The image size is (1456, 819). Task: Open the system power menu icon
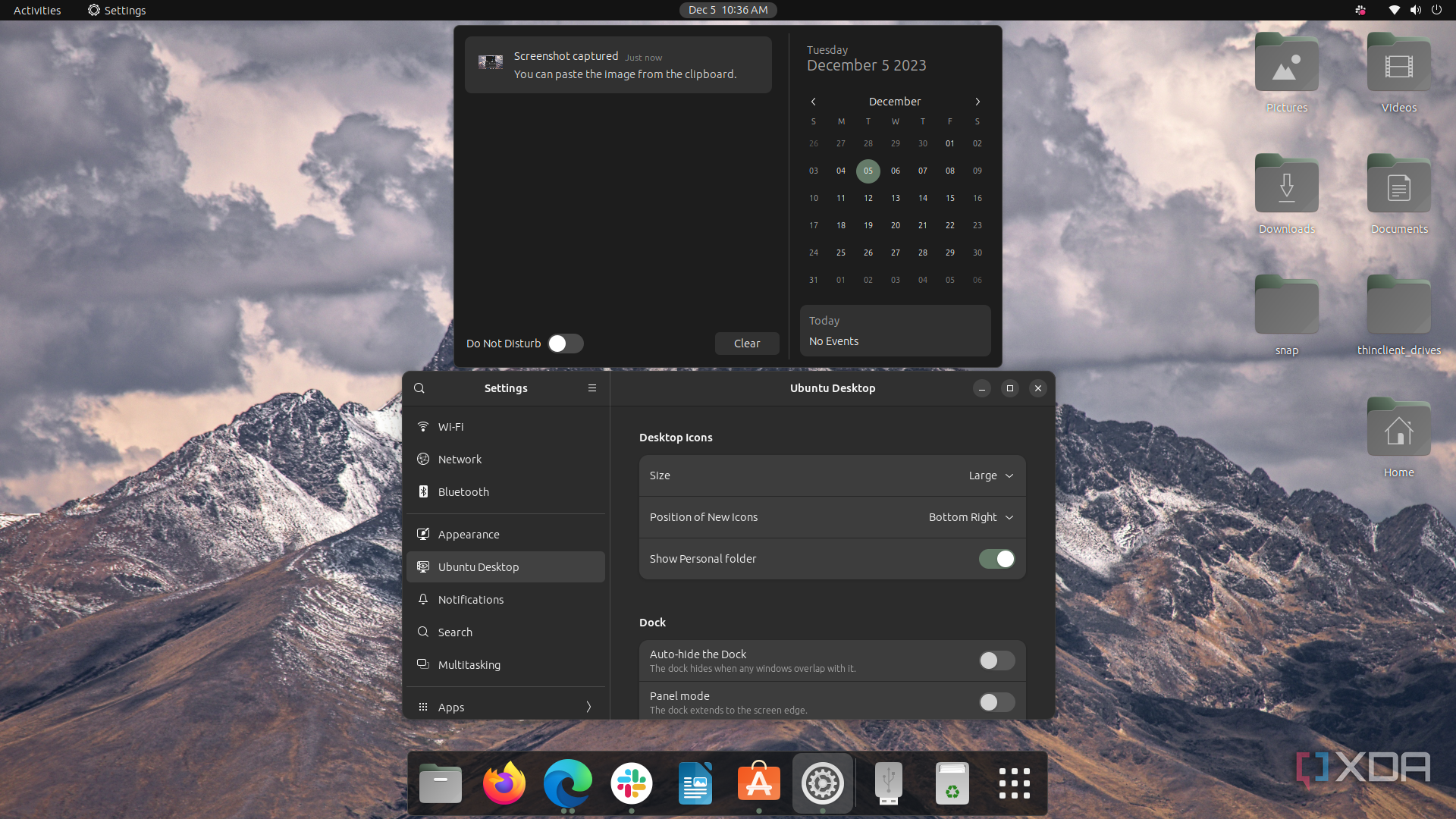[x=1436, y=10]
